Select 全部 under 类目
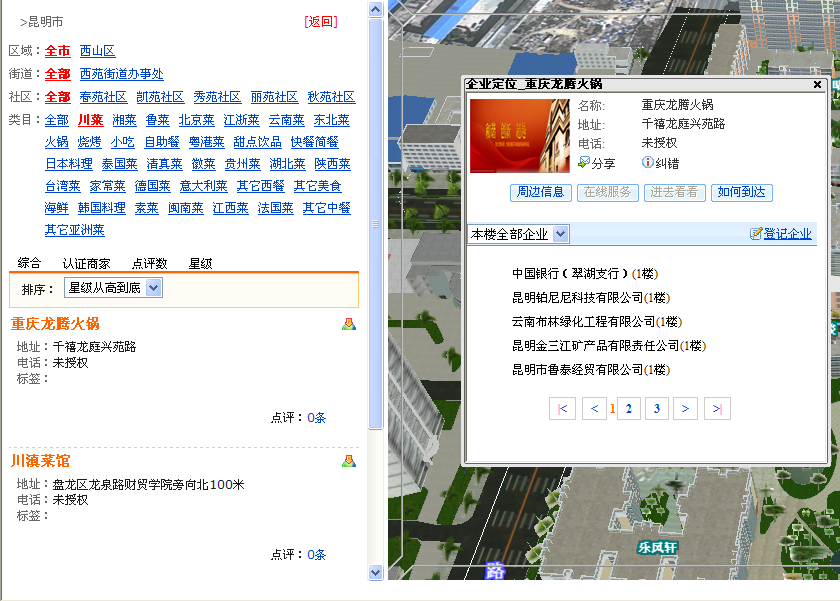The width and height of the screenshot is (840, 601). [x=57, y=120]
